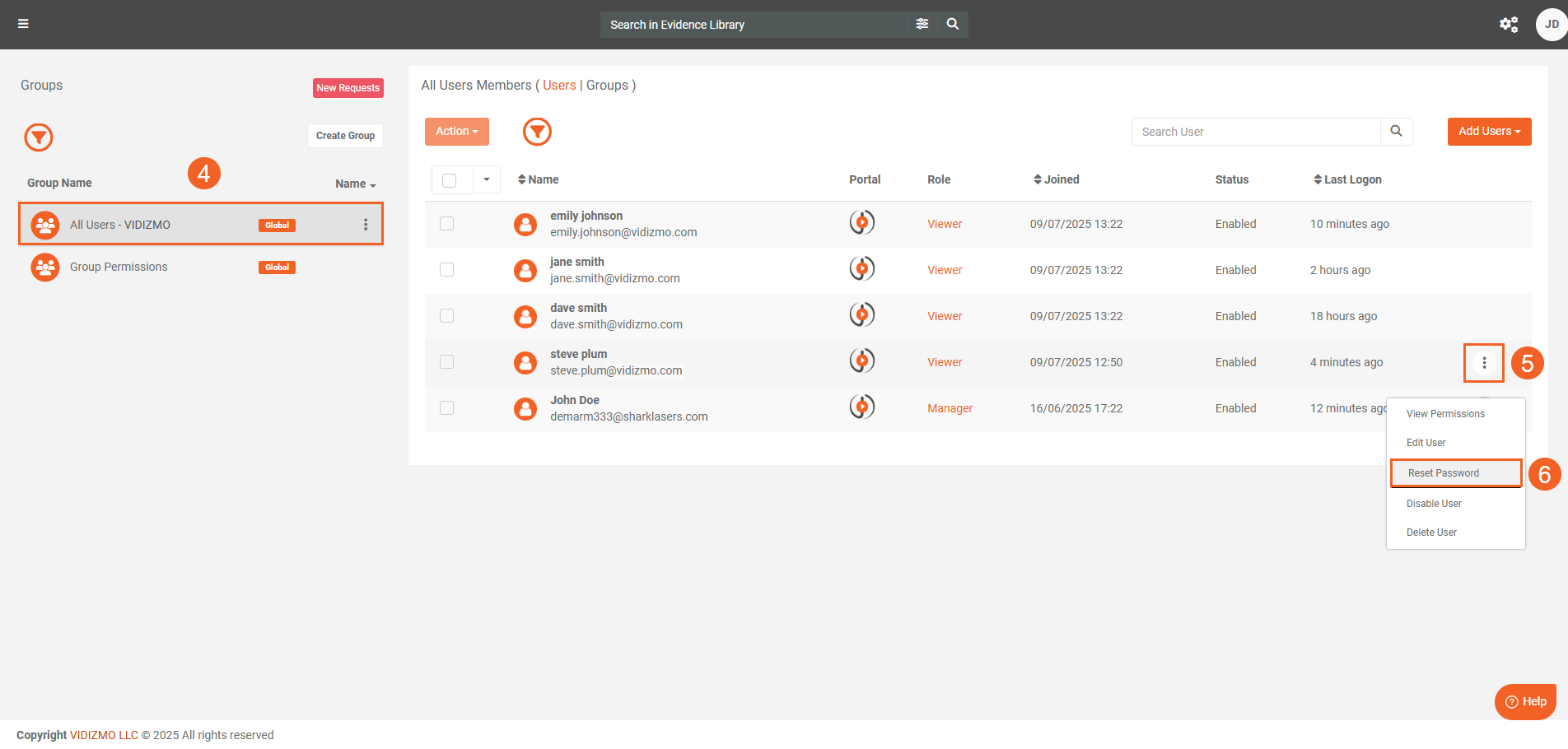Click into the Search User field
The height and width of the screenshot is (749, 1568).
coord(1255,132)
